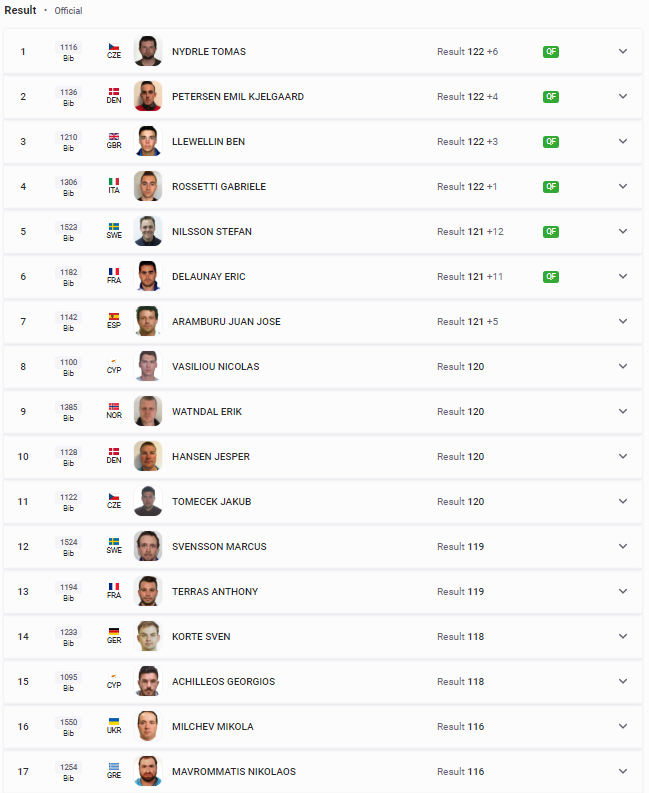Click the Spain flag for Aramburu Juan Jose
The height and width of the screenshot is (793, 649).
point(114,317)
